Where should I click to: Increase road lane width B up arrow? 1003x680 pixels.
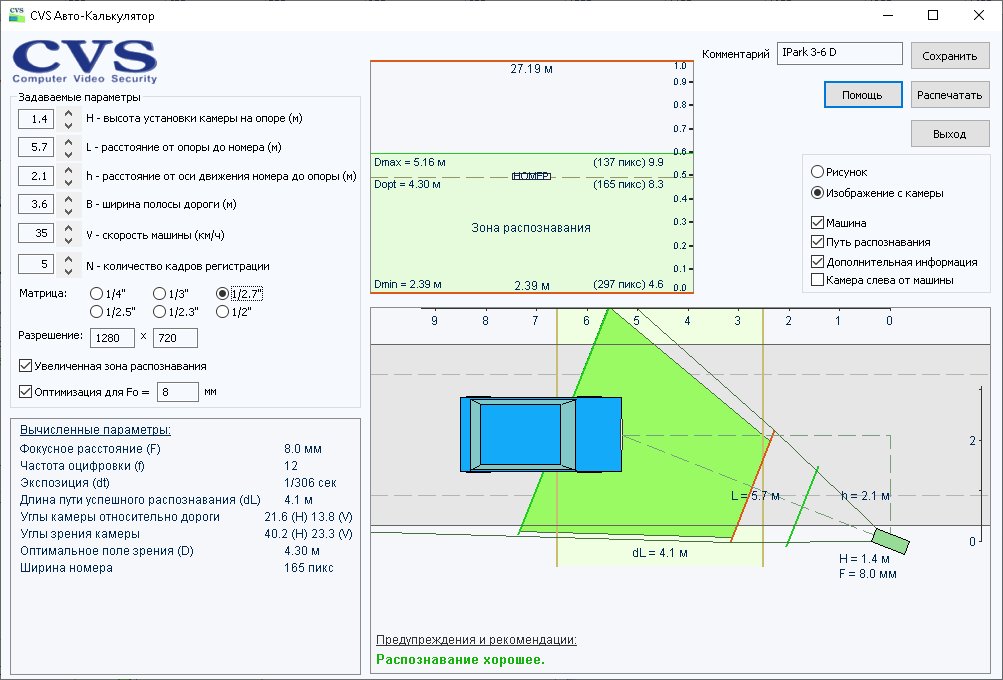[68, 198]
